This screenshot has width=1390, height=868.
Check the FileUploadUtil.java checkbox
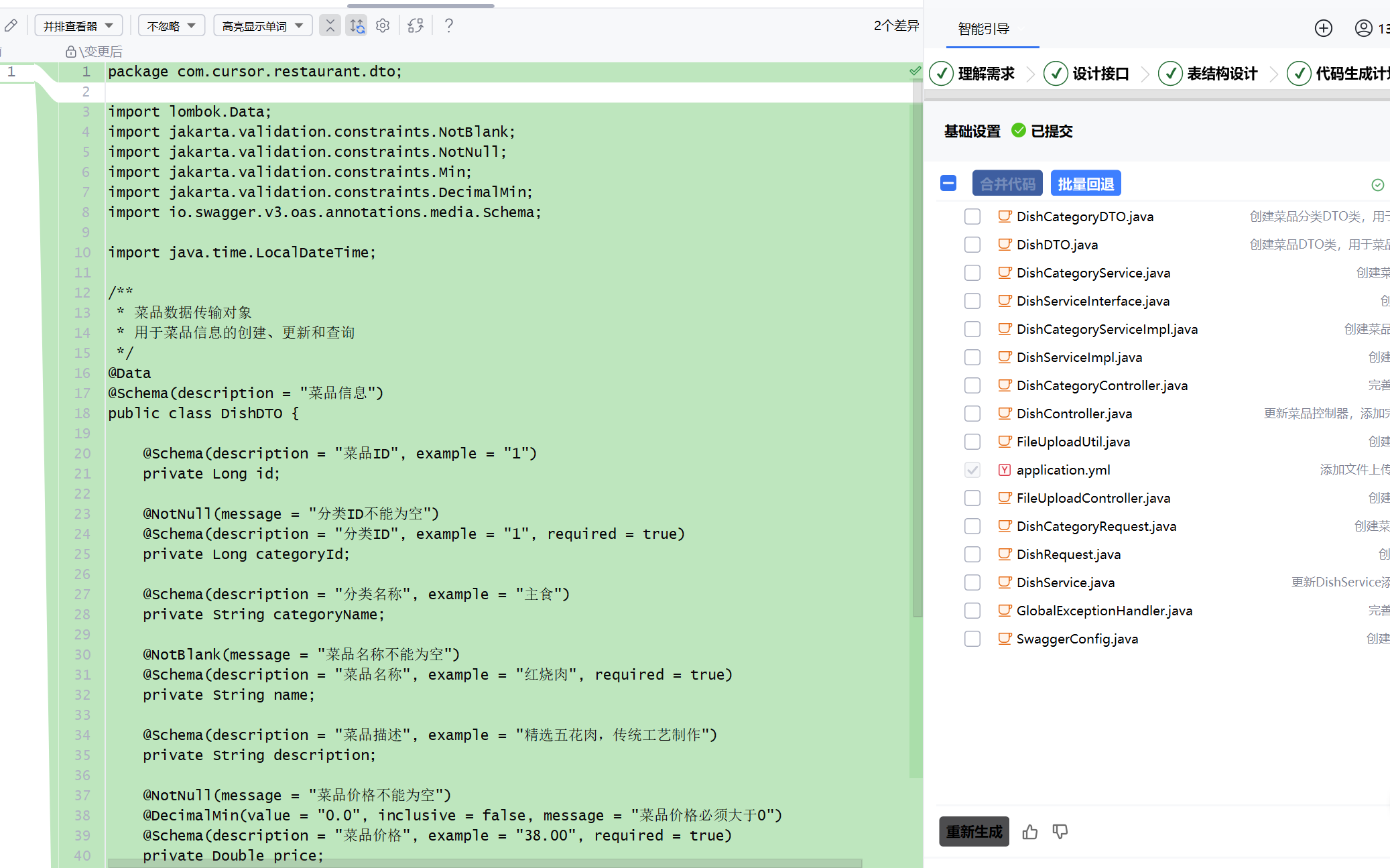coord(972,442)
